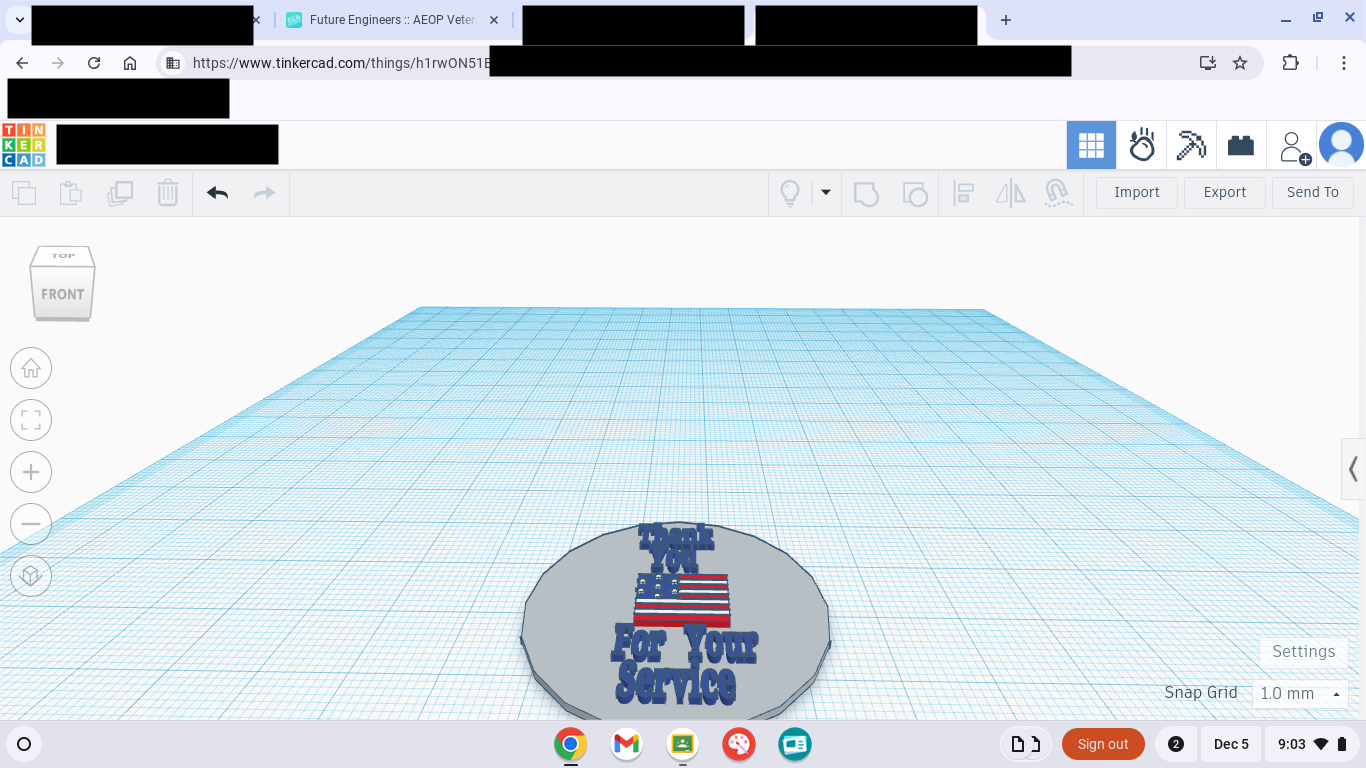Open the red paint palette app in shelf
This screenshot has height=768, width=1366.
tap(739, 744)
